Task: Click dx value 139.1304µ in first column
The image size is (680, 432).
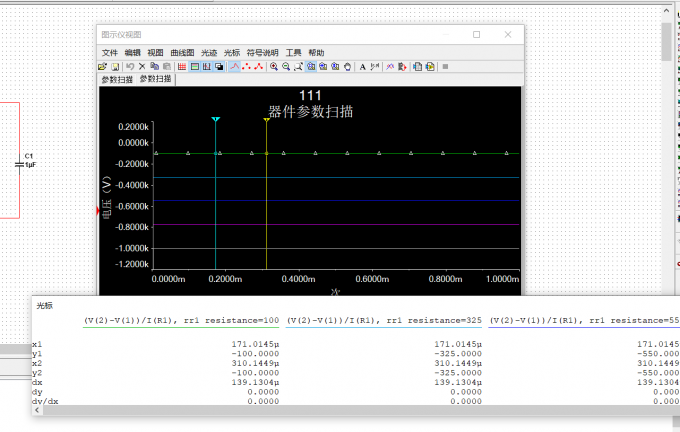Action: point(255,383)
